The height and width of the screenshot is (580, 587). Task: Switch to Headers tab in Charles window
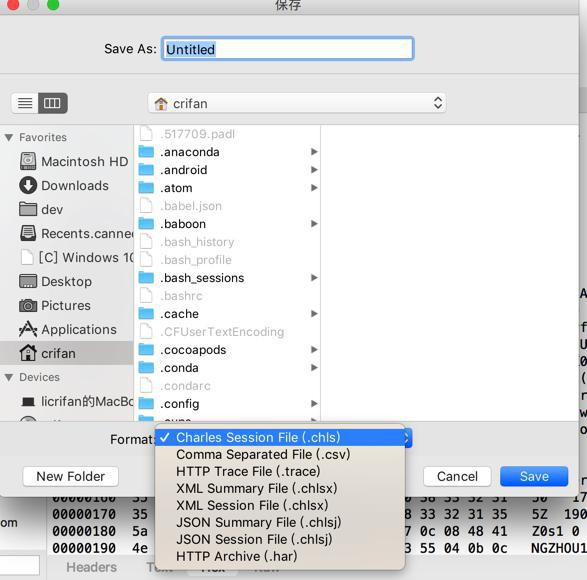[x=91, y=567]
